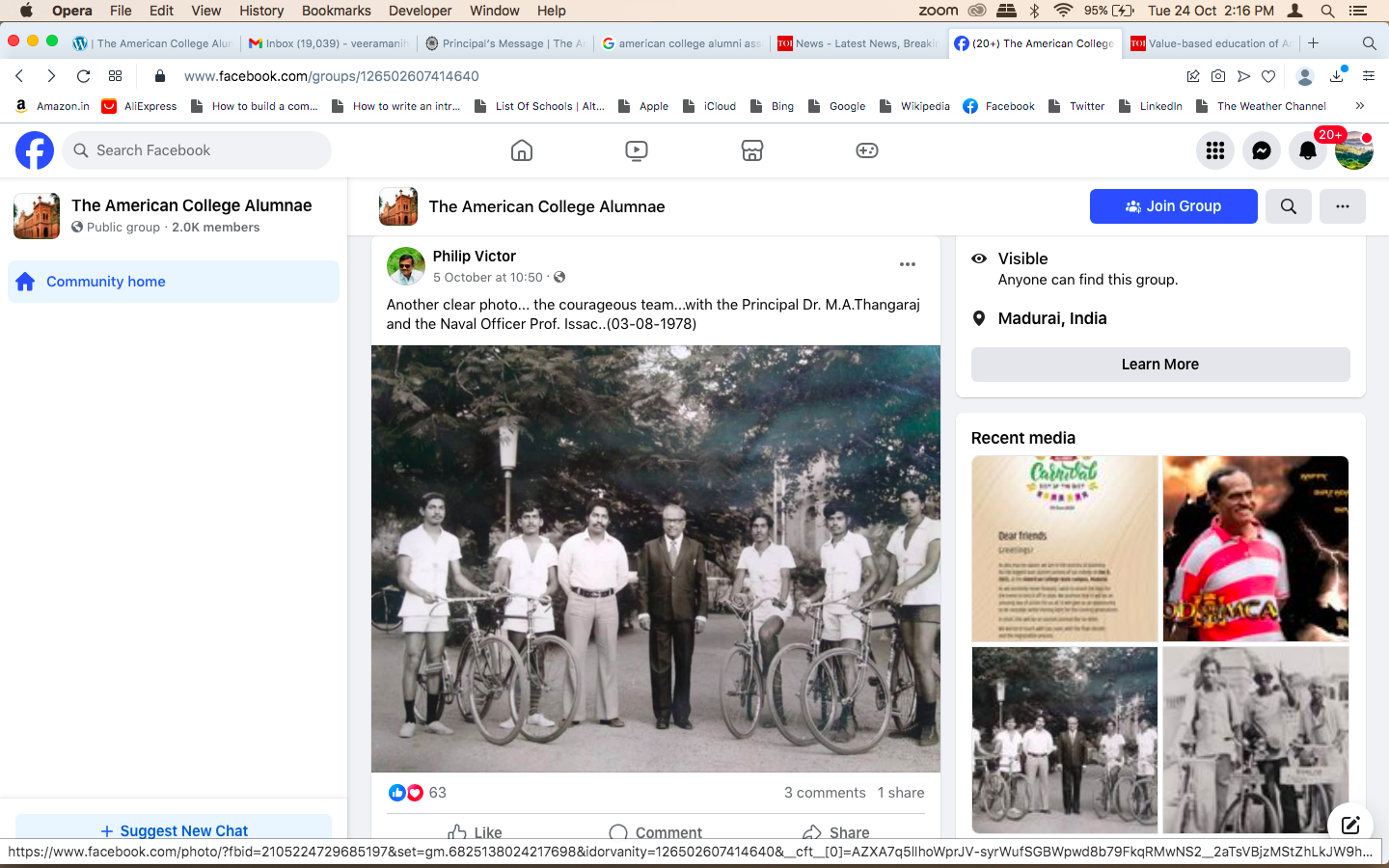The image size is (1389, 868).
Task: Open post options for Philip Victor's post
Action: tap(907, 264)
